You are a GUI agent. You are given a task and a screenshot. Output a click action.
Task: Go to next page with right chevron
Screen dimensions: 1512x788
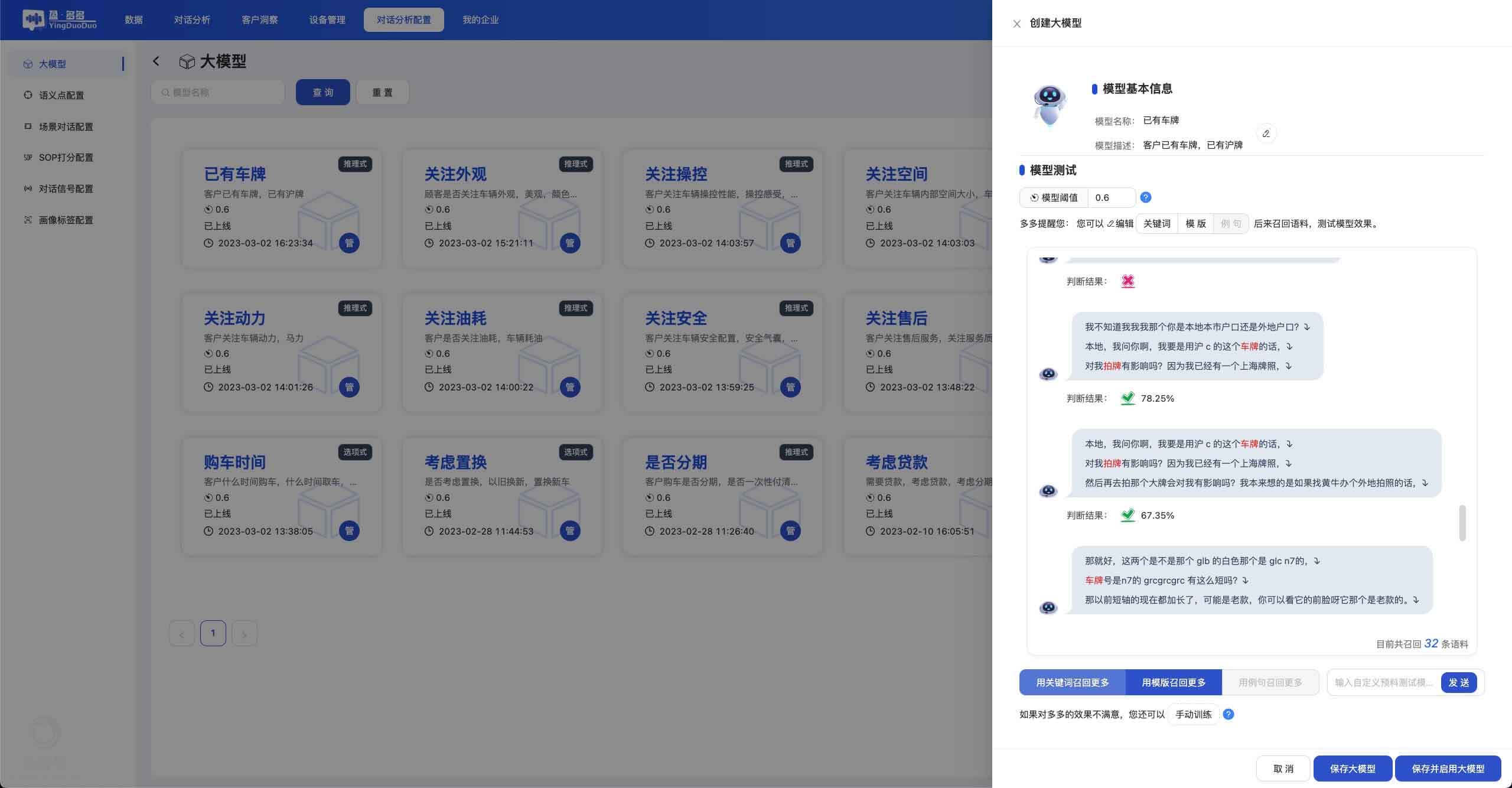(245, 634)
